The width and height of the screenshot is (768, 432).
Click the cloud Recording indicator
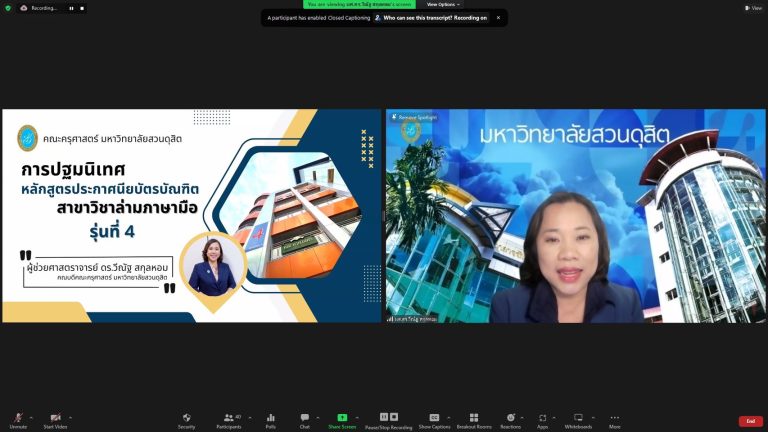[38, 8]
